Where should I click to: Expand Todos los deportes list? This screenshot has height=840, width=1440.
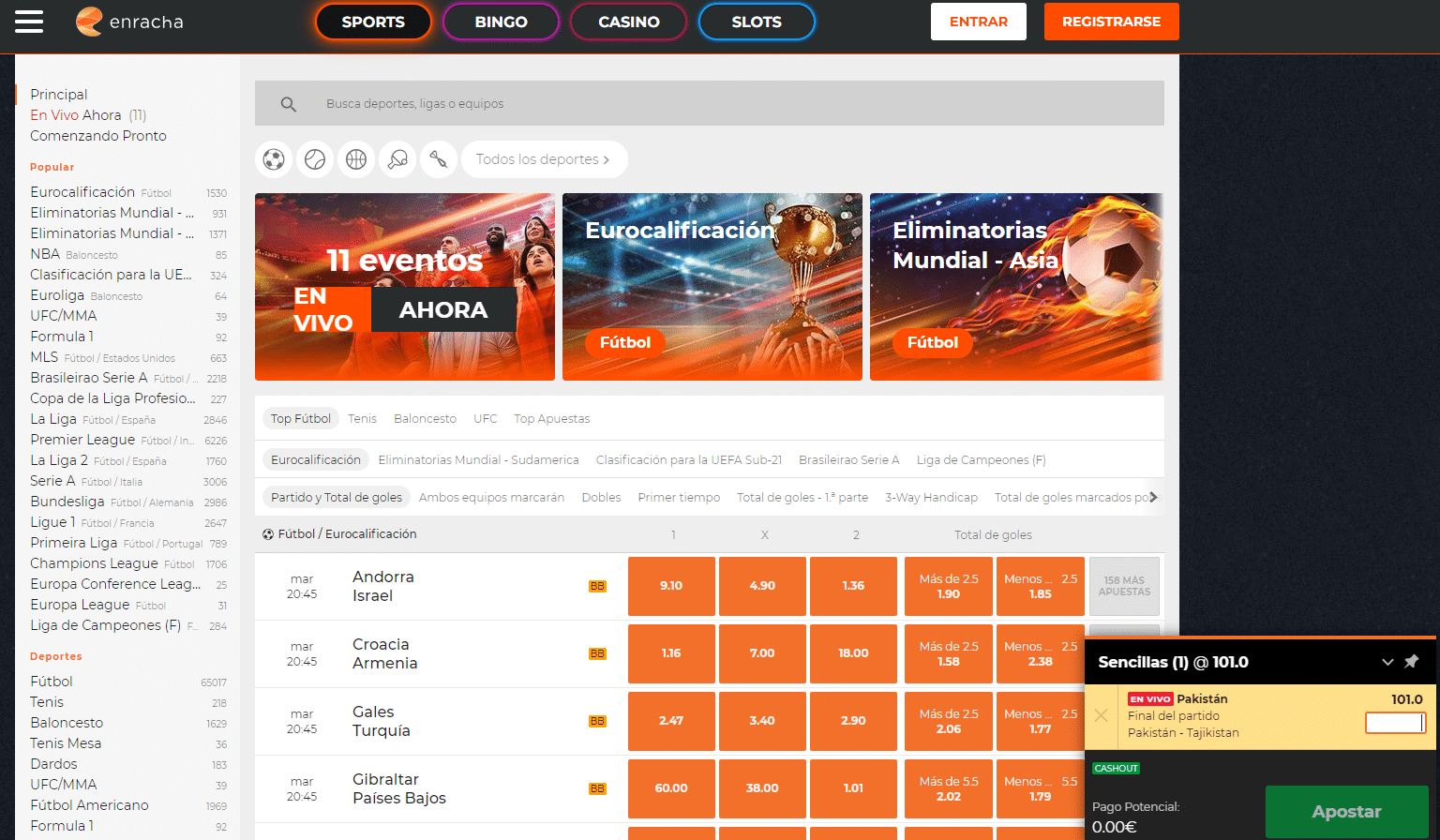click(544, 159)
